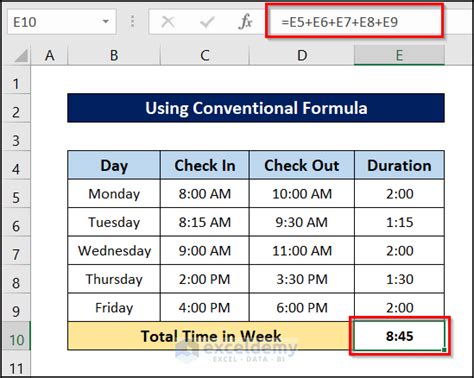Select row 10 header
474x378 pixels.
point(16,336)
